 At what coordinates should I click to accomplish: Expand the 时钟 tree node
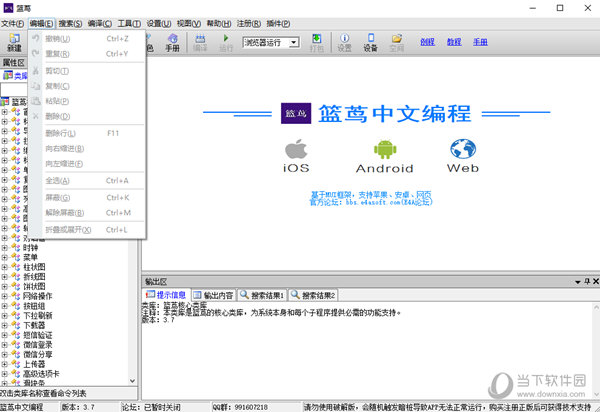[5, 248]
